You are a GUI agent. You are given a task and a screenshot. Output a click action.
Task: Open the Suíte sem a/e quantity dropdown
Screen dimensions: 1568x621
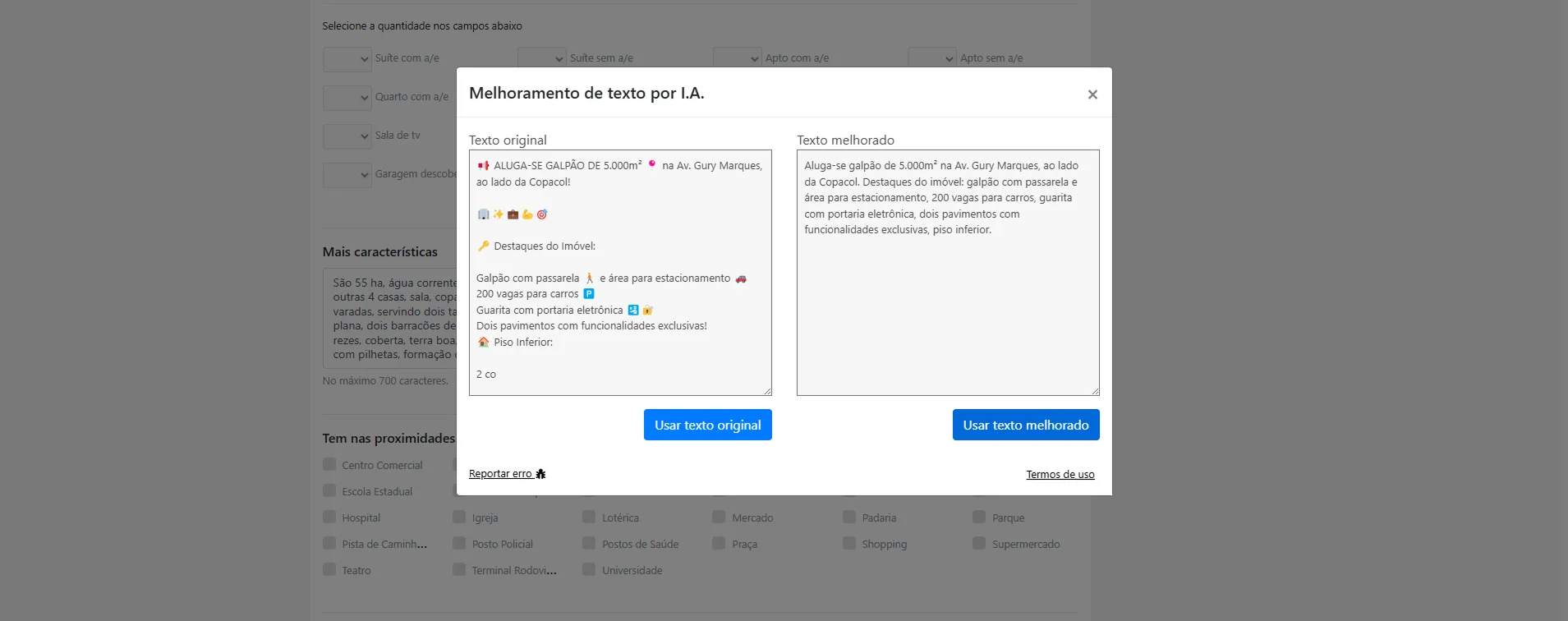(x=542, y=59)
